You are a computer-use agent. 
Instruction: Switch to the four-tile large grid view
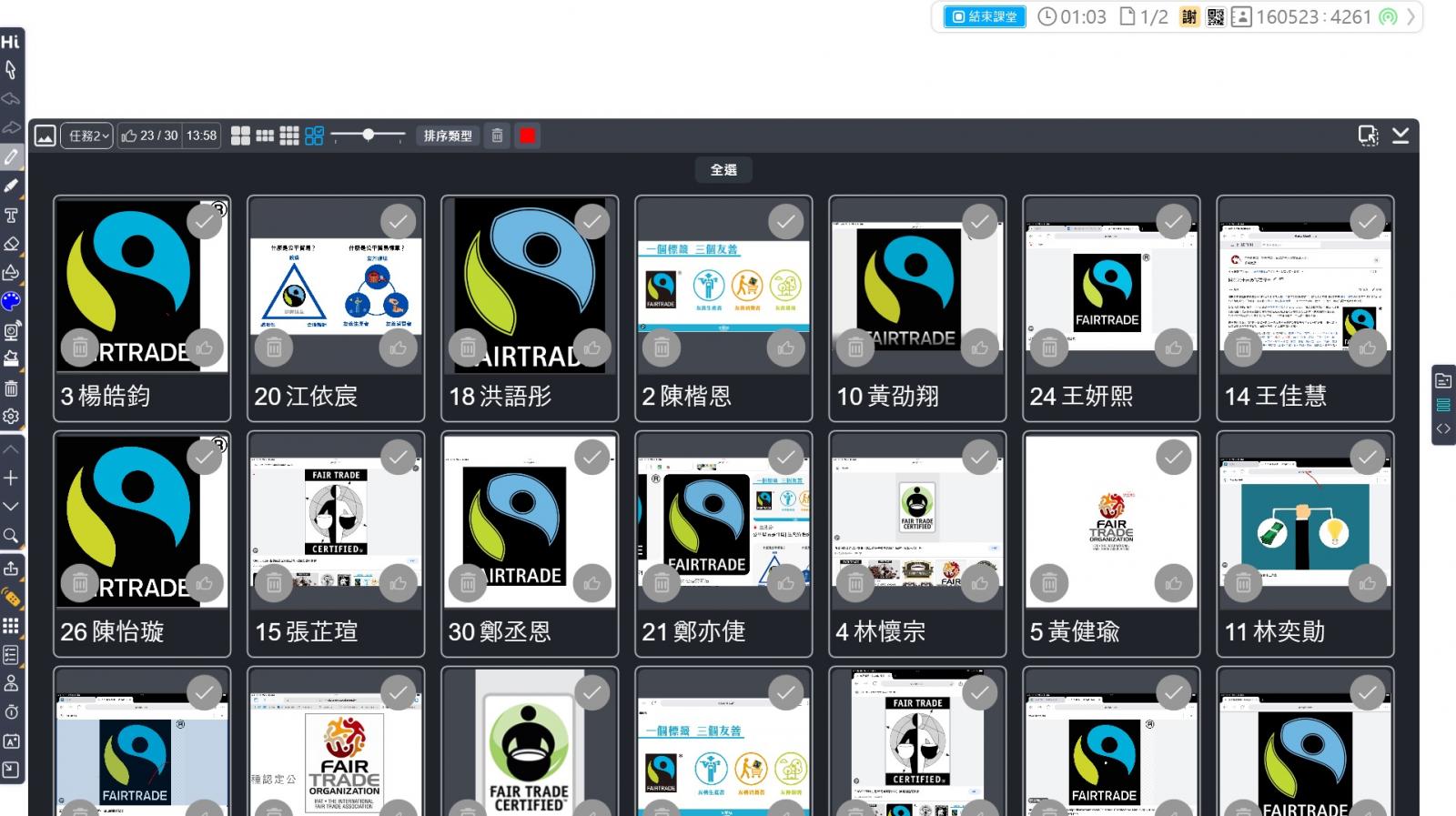point(240,136)
